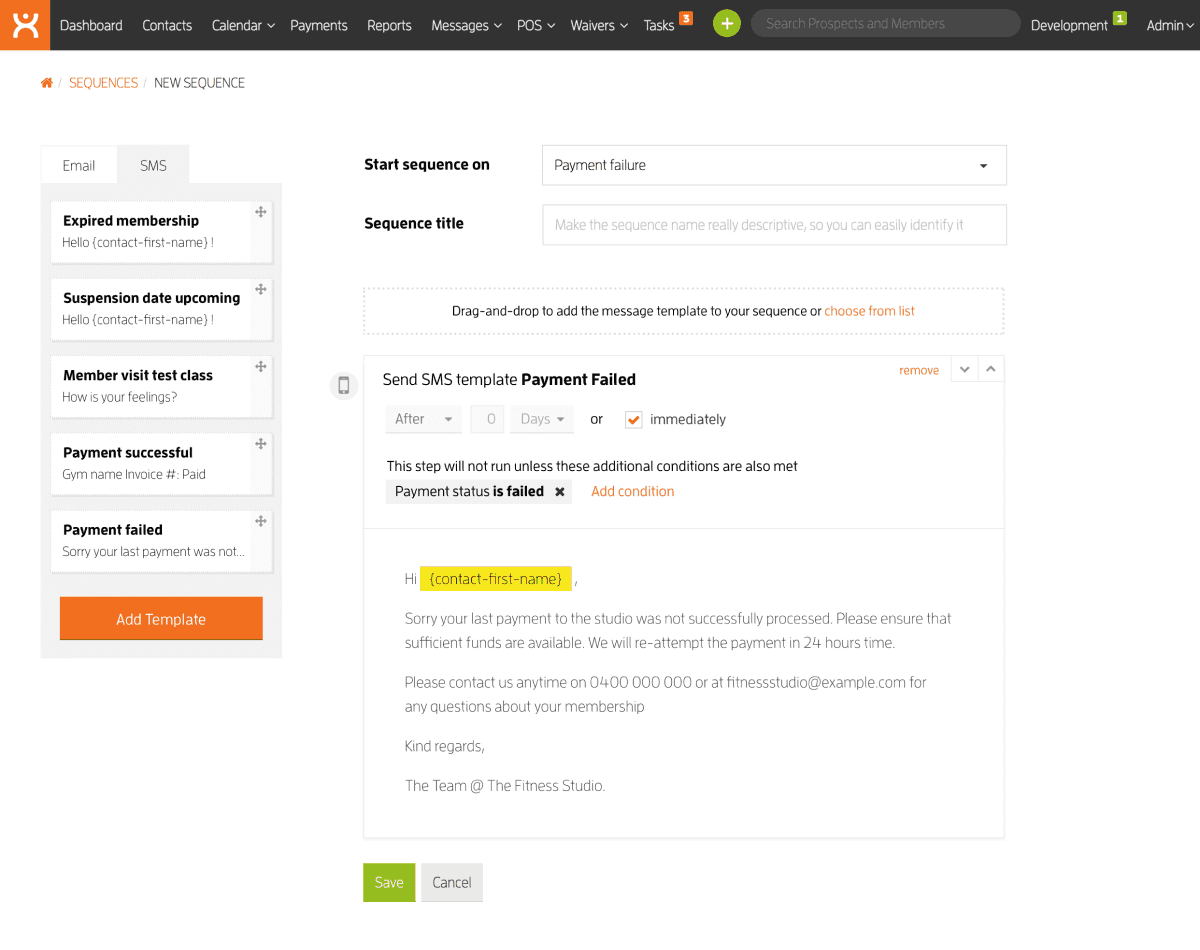Uncheck the immediately checkbox
The width and height of the screenshot is (1200, 950).
633,420
